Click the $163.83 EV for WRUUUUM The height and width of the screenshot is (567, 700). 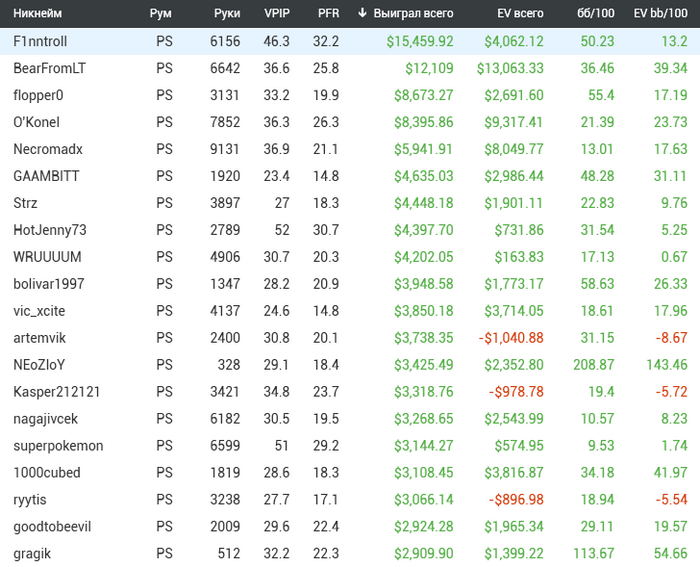pos(519,257)
